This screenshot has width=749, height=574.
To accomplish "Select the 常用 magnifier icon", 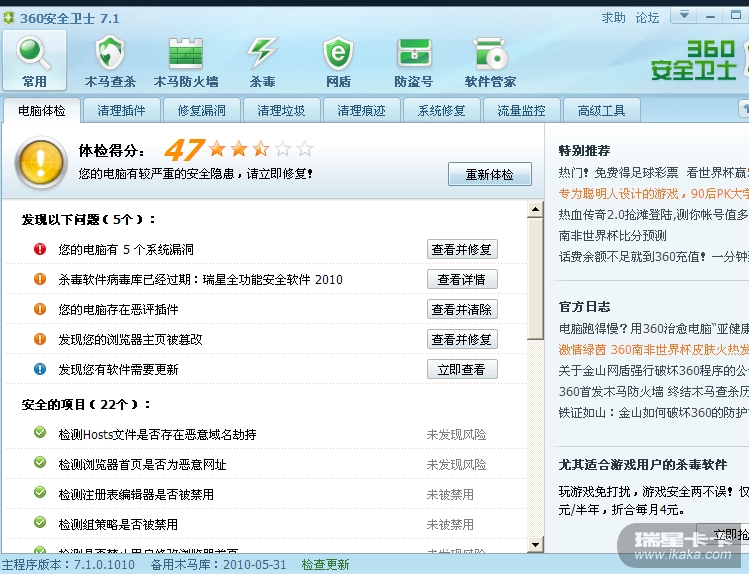I will (x=33, y=53).
